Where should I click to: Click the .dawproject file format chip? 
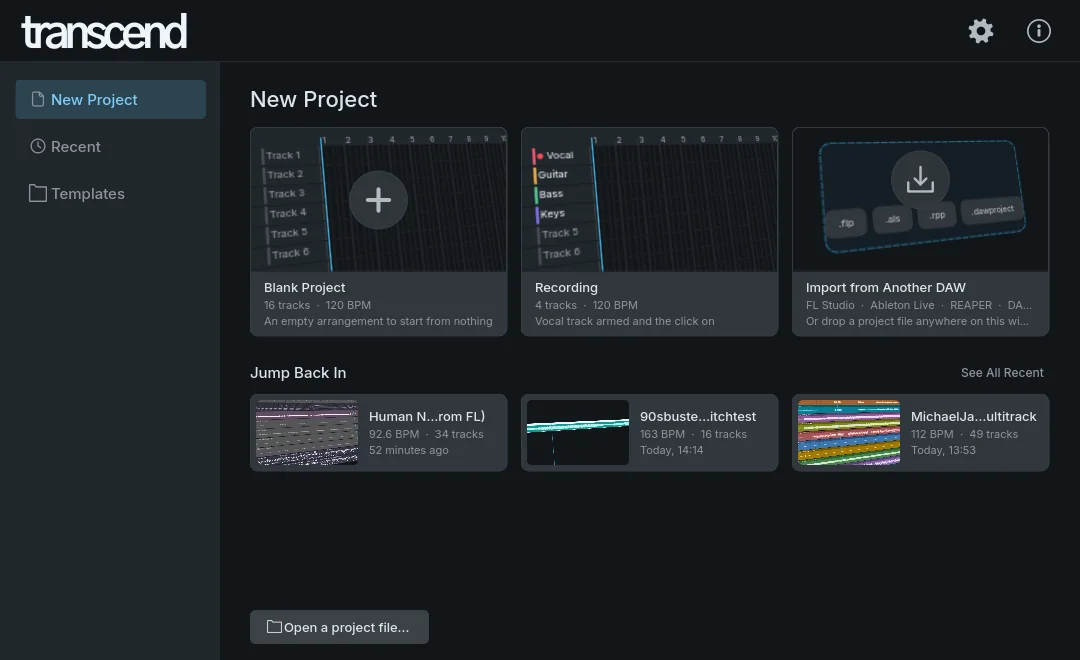click(993, 209)
